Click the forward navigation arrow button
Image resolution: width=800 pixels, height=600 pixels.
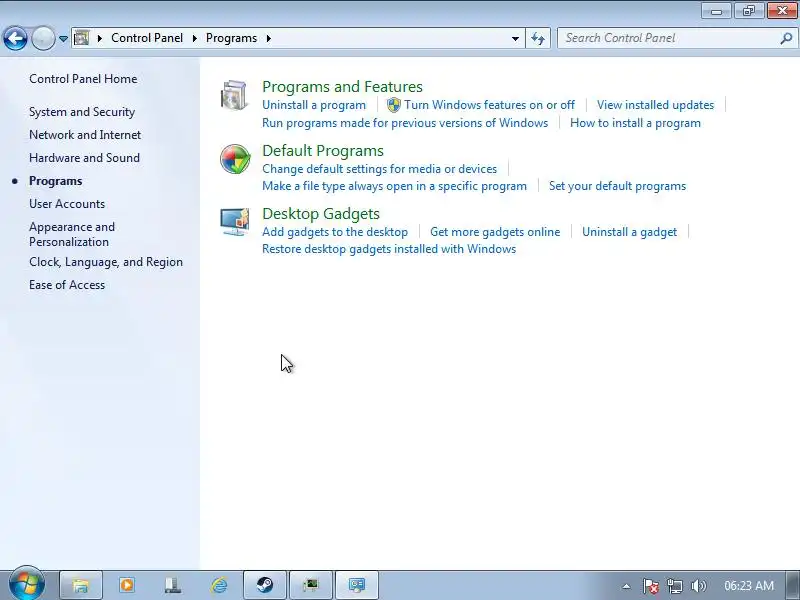(x=43, y=38)
